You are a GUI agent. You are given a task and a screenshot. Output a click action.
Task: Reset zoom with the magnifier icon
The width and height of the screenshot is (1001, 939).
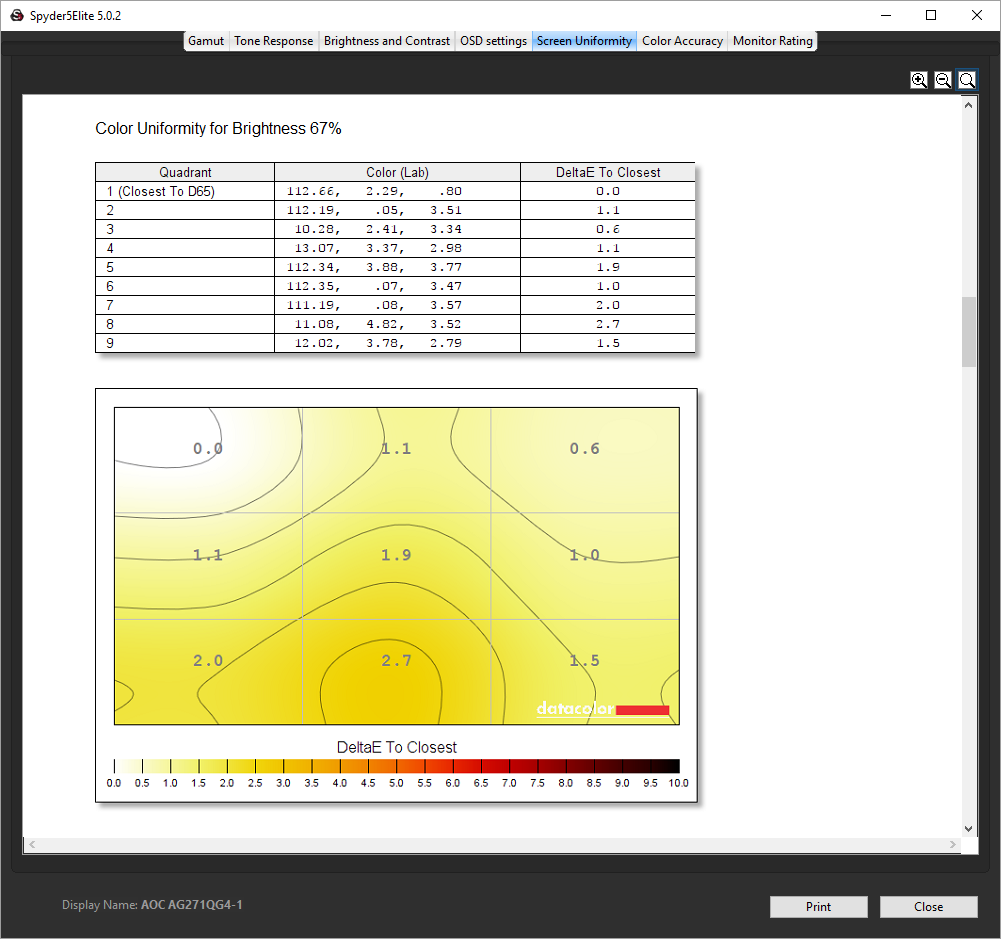pyautogui.click(x=967, y=80)
